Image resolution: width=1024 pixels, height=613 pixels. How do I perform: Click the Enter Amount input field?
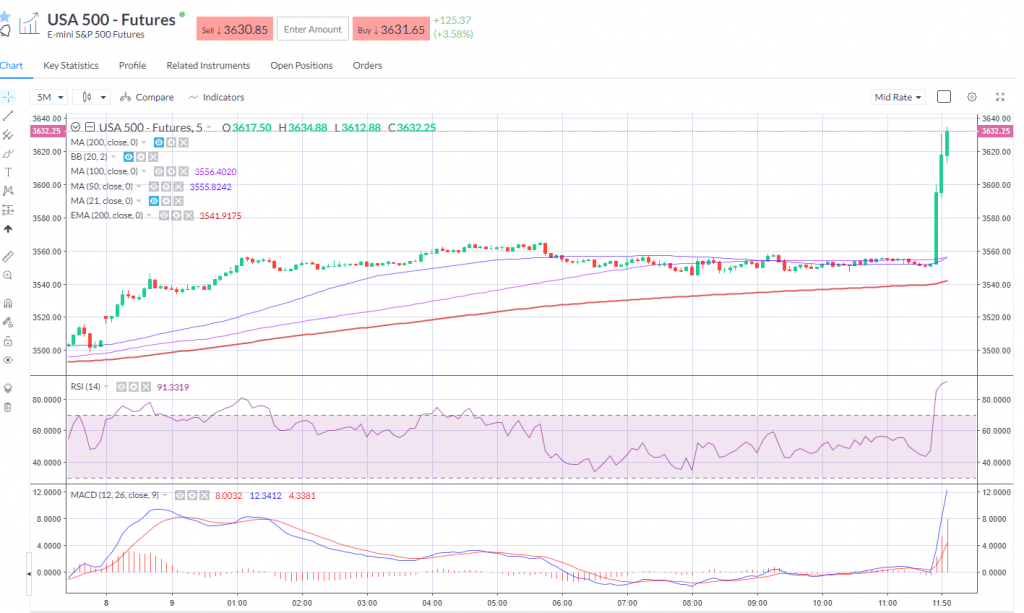click(x=312, y=29)
